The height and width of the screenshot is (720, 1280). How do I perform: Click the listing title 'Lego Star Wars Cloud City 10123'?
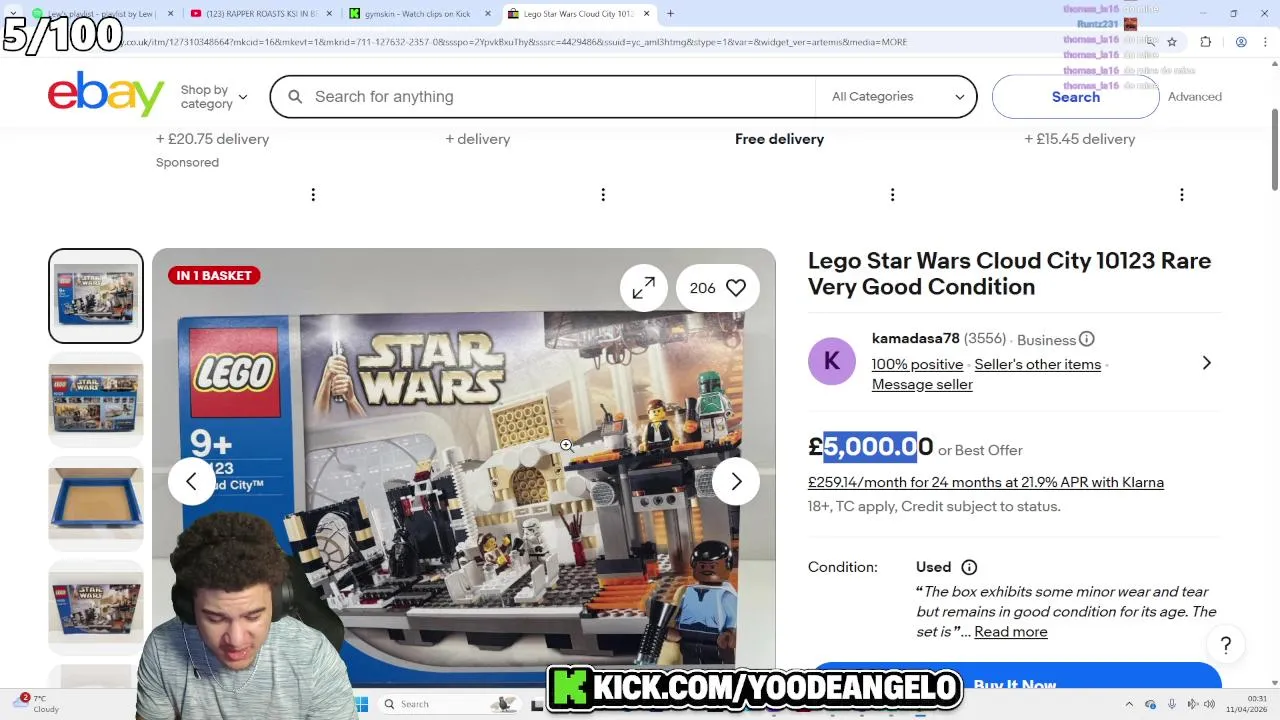(x=1009, y=273)
